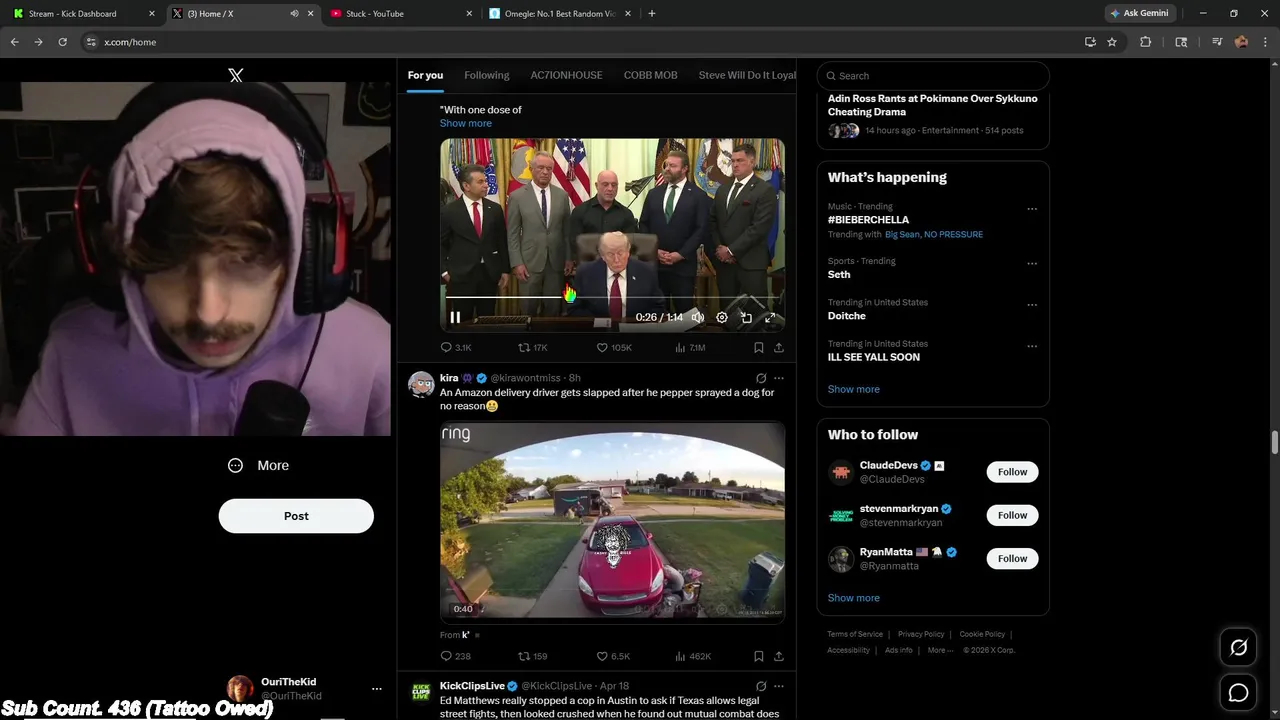Open Grok icon on KickClipsLive post

[761, 686]
